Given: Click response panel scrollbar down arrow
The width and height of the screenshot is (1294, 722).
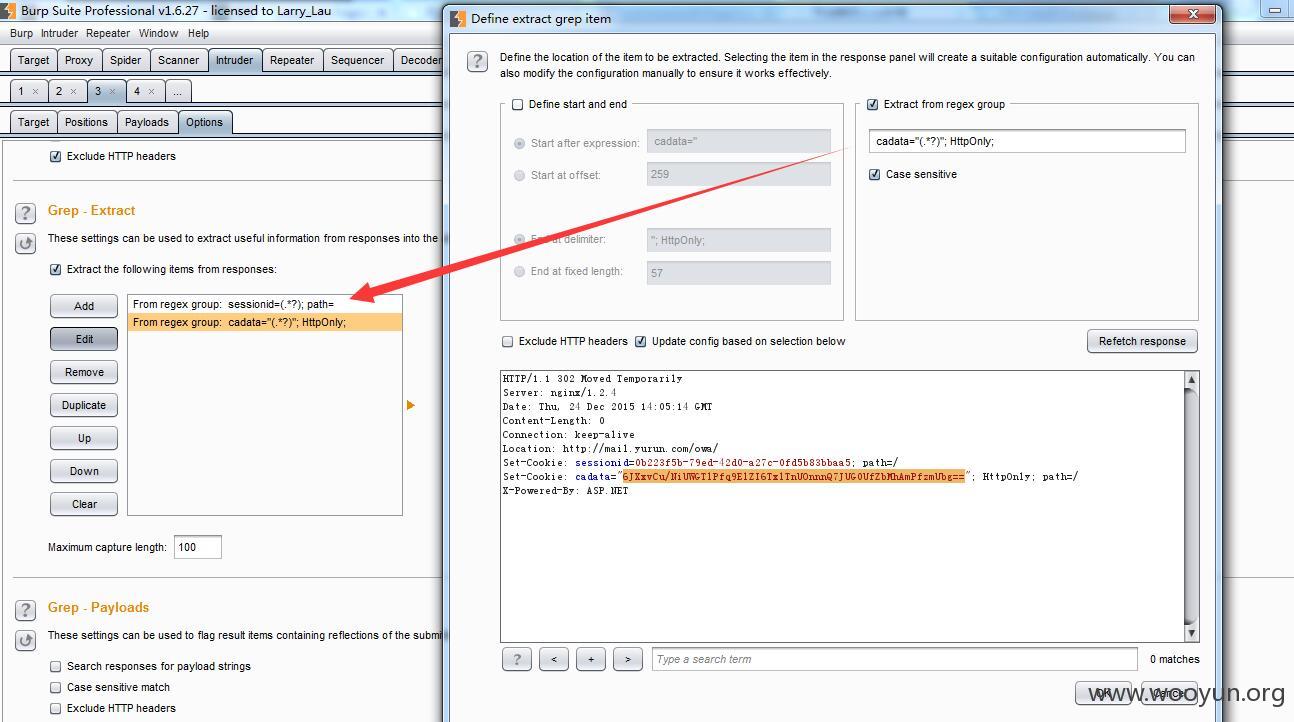Looking at the screenshot, I should (x=1191, y=633).
